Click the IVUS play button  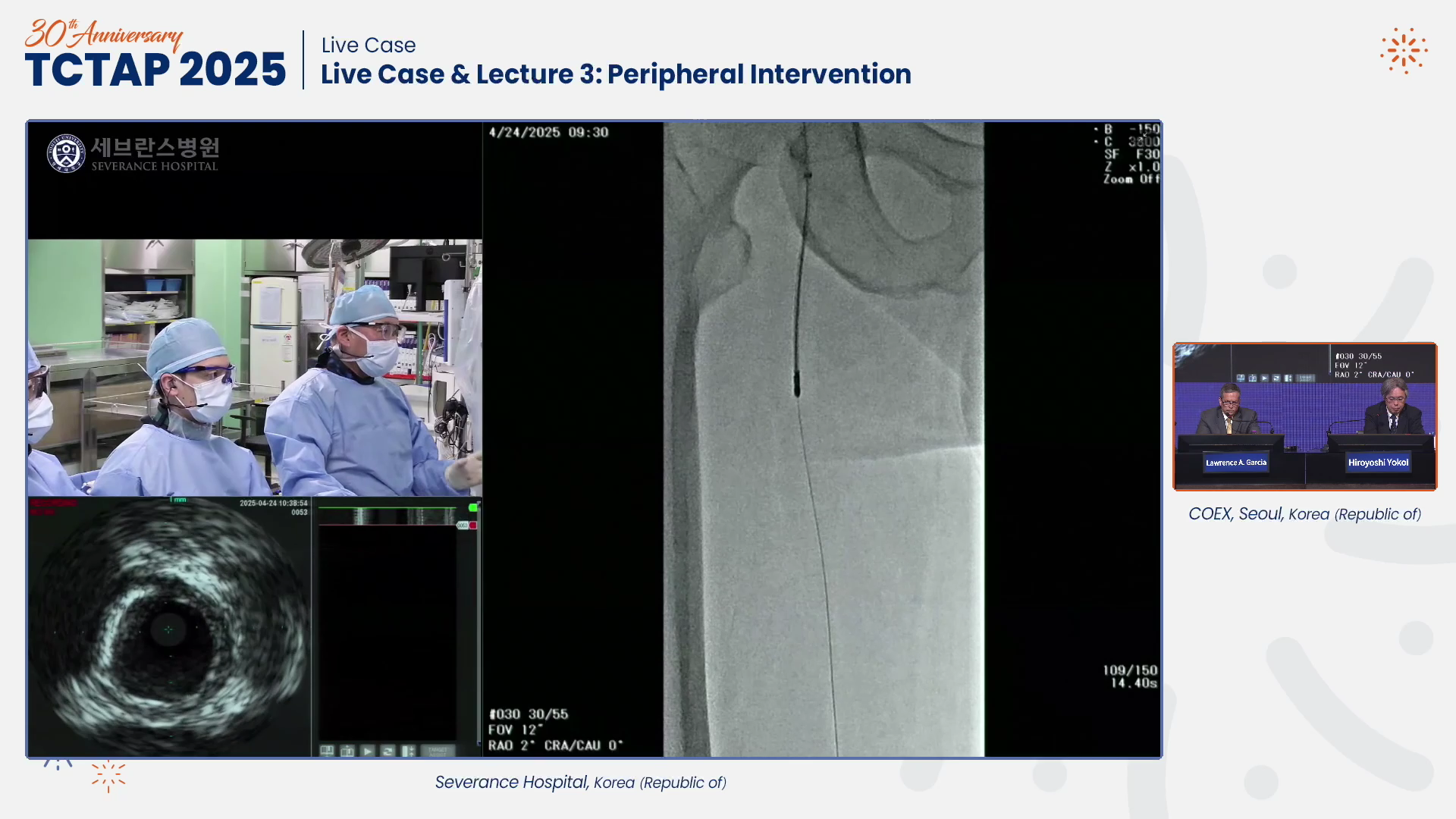(x=368, y=751)
